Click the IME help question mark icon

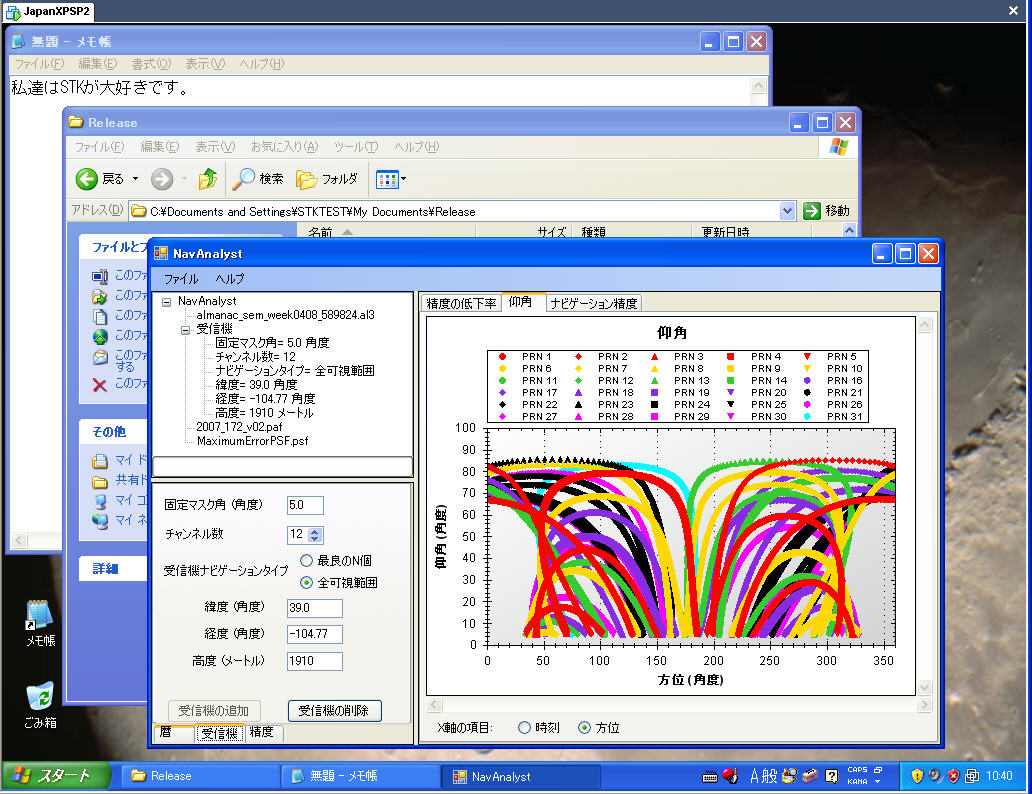pyautogui.click(x=831, y=776)
